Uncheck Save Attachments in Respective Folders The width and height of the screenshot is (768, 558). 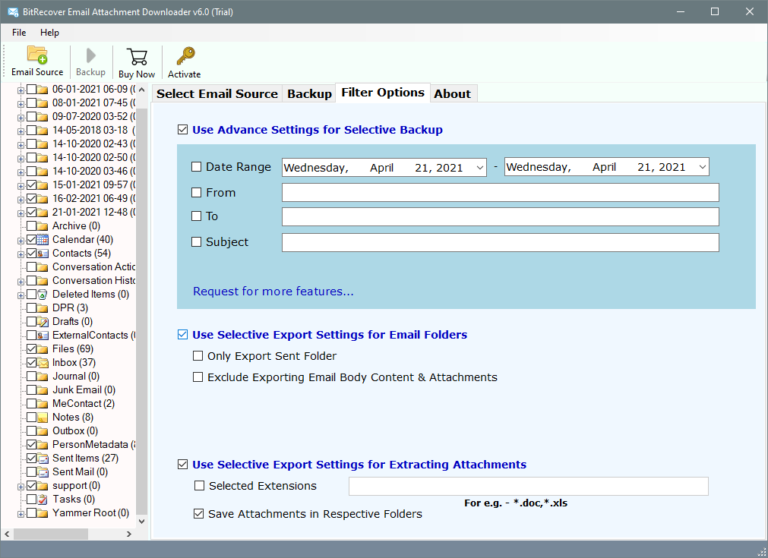[198, 514]
